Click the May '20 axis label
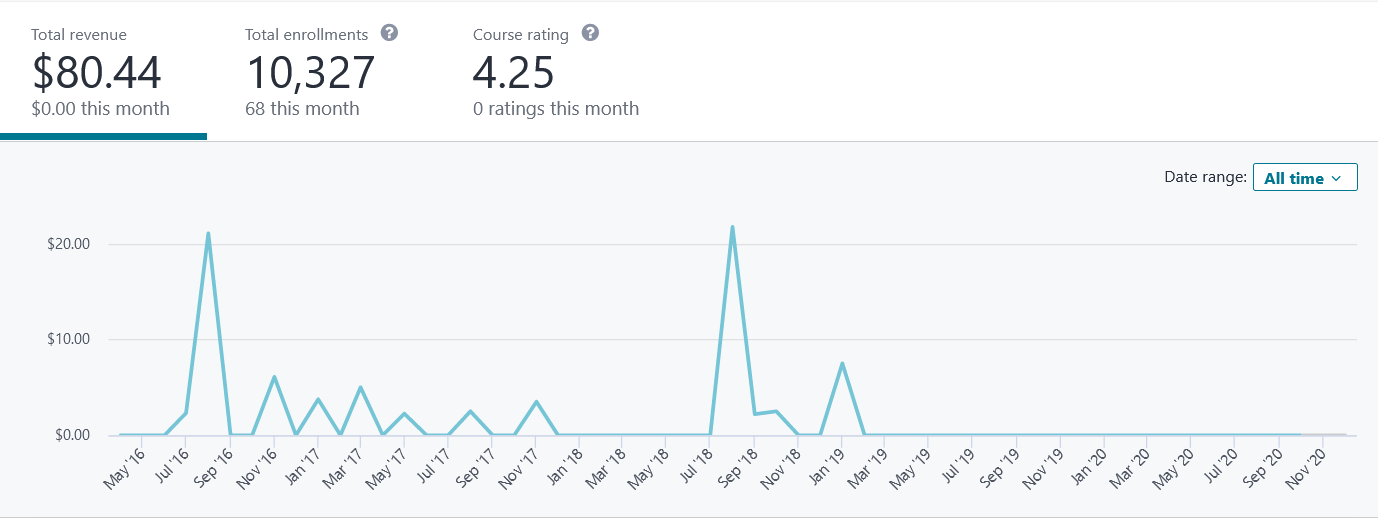The height and width of the screenshot is (523, 1378). coord(1172,468)
